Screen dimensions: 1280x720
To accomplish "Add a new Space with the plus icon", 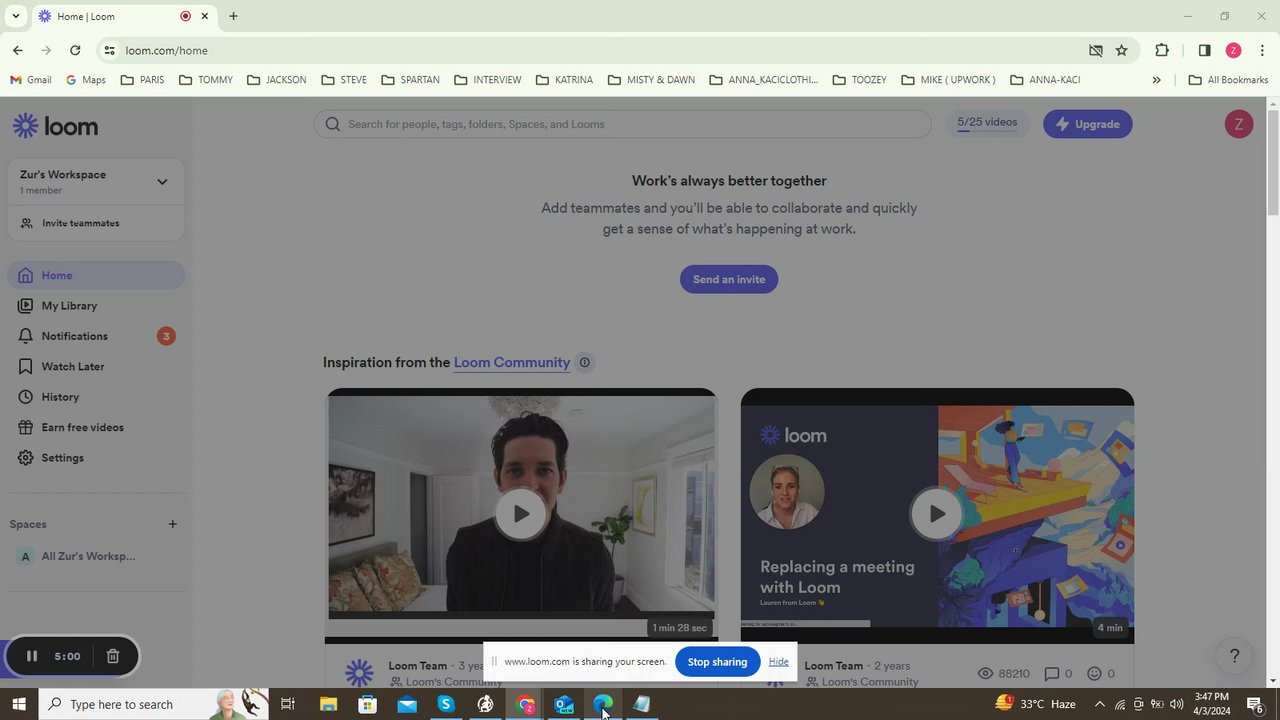I will point(172,524).
